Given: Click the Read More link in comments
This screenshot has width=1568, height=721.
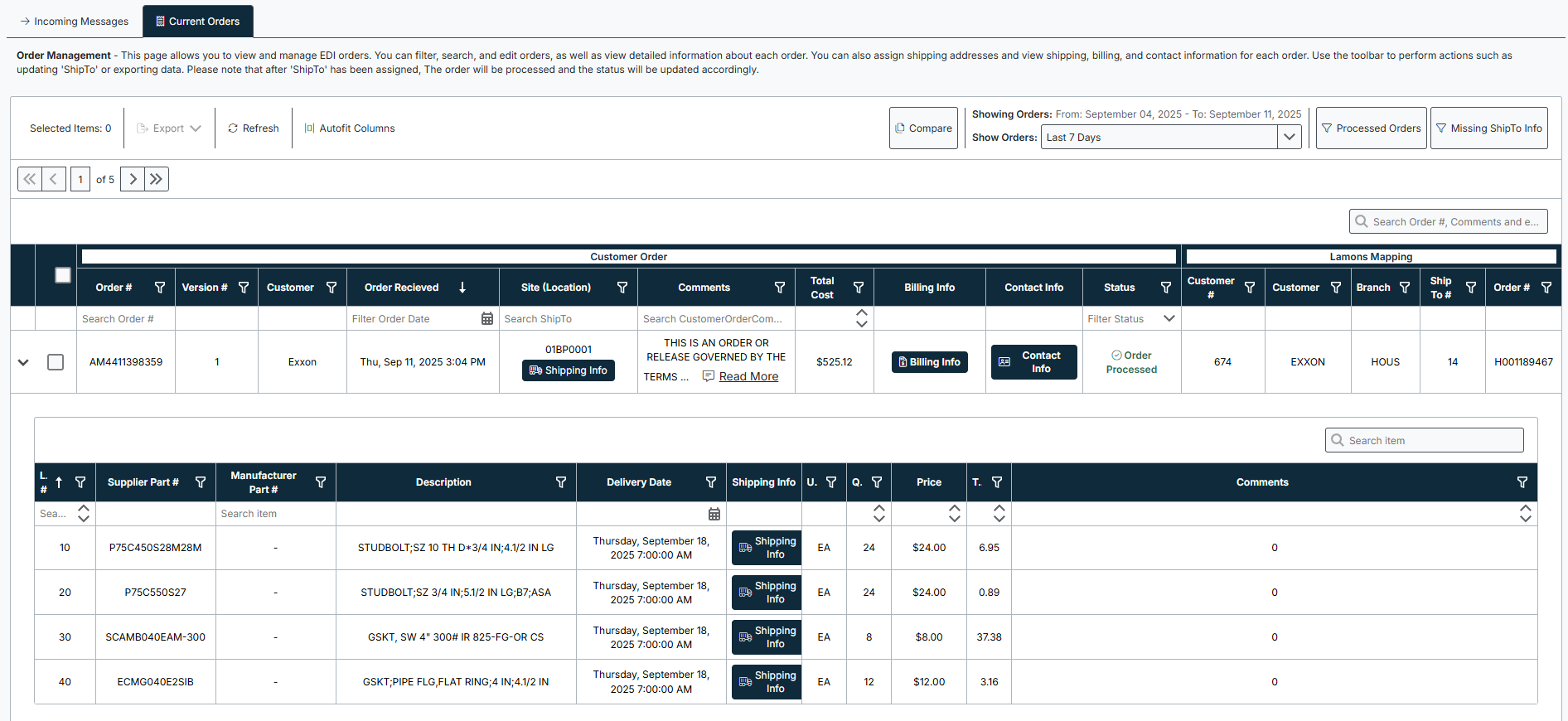Looking at the screenshot, I should tap(748, 376).
